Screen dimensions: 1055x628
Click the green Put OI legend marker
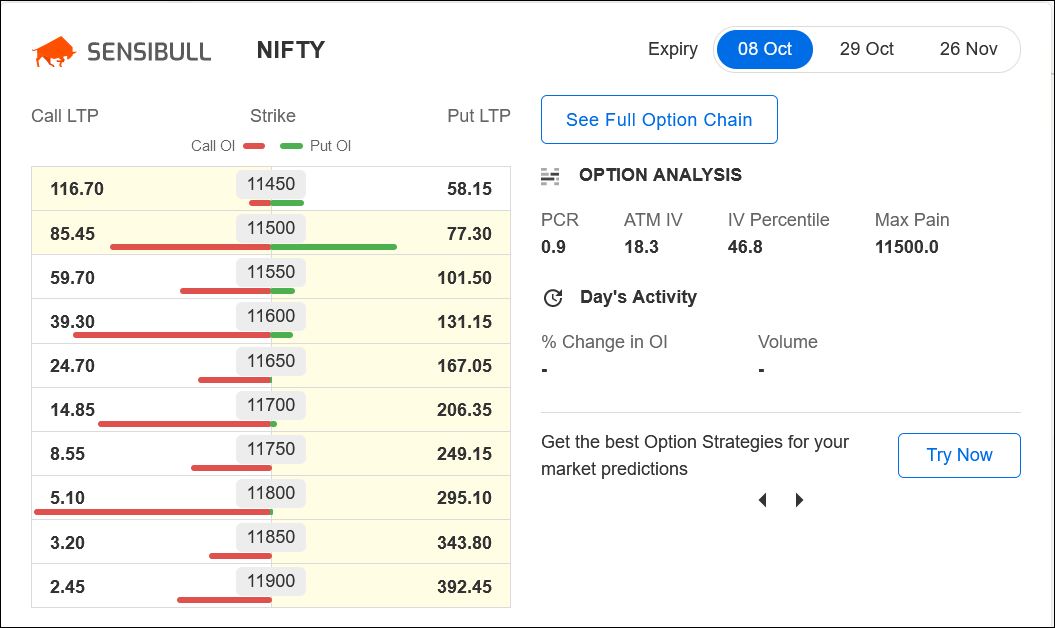pos(291,146)
